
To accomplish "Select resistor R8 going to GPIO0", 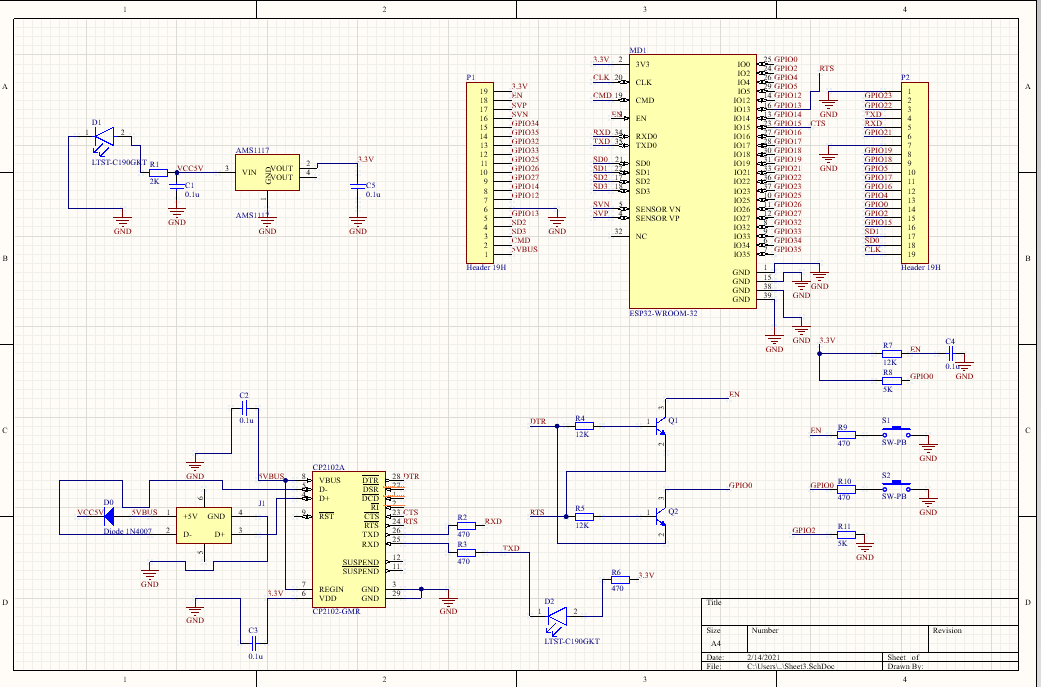I will 892,381.
